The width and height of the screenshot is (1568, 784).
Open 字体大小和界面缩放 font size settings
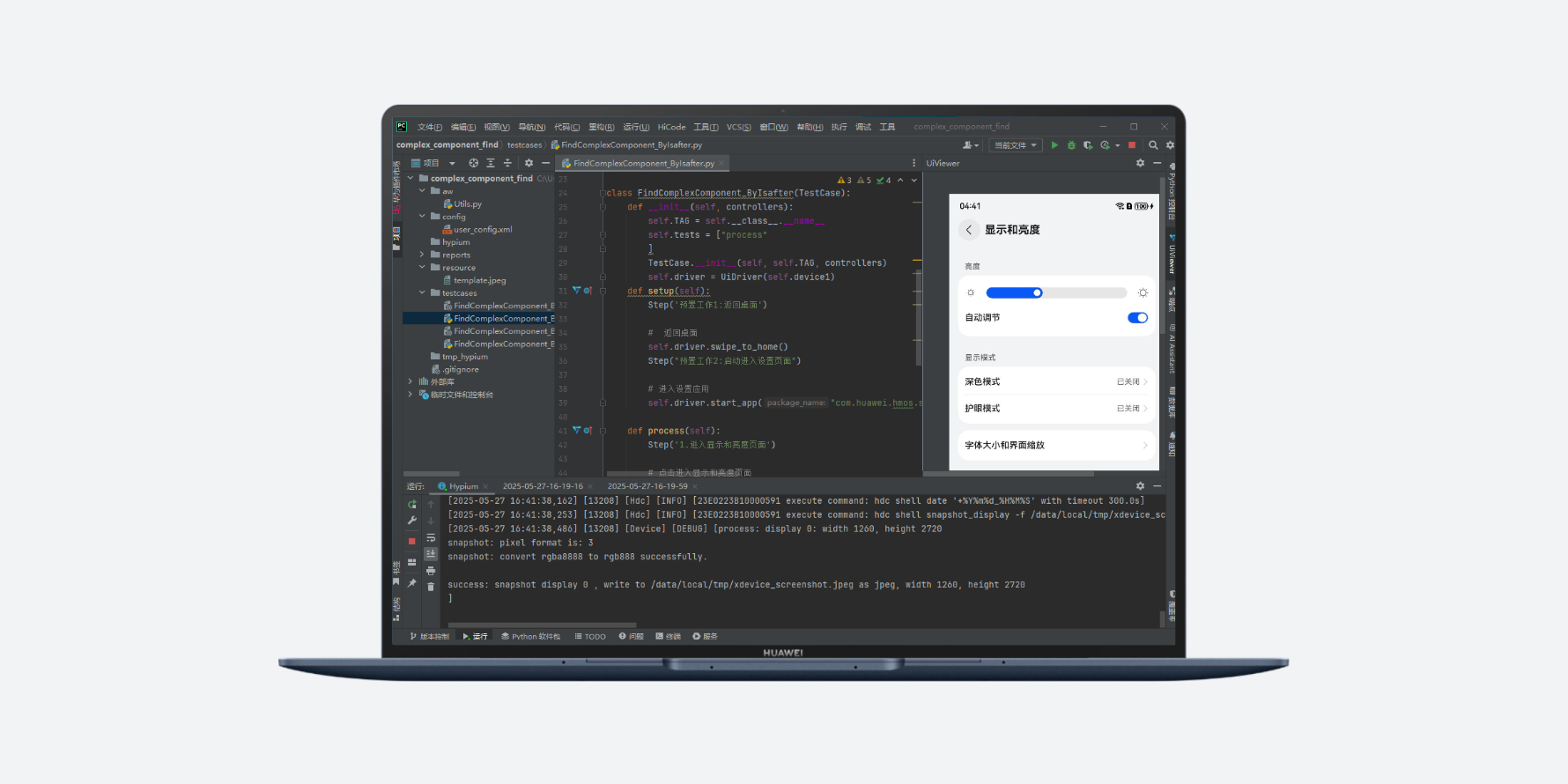coord(1055,445)
